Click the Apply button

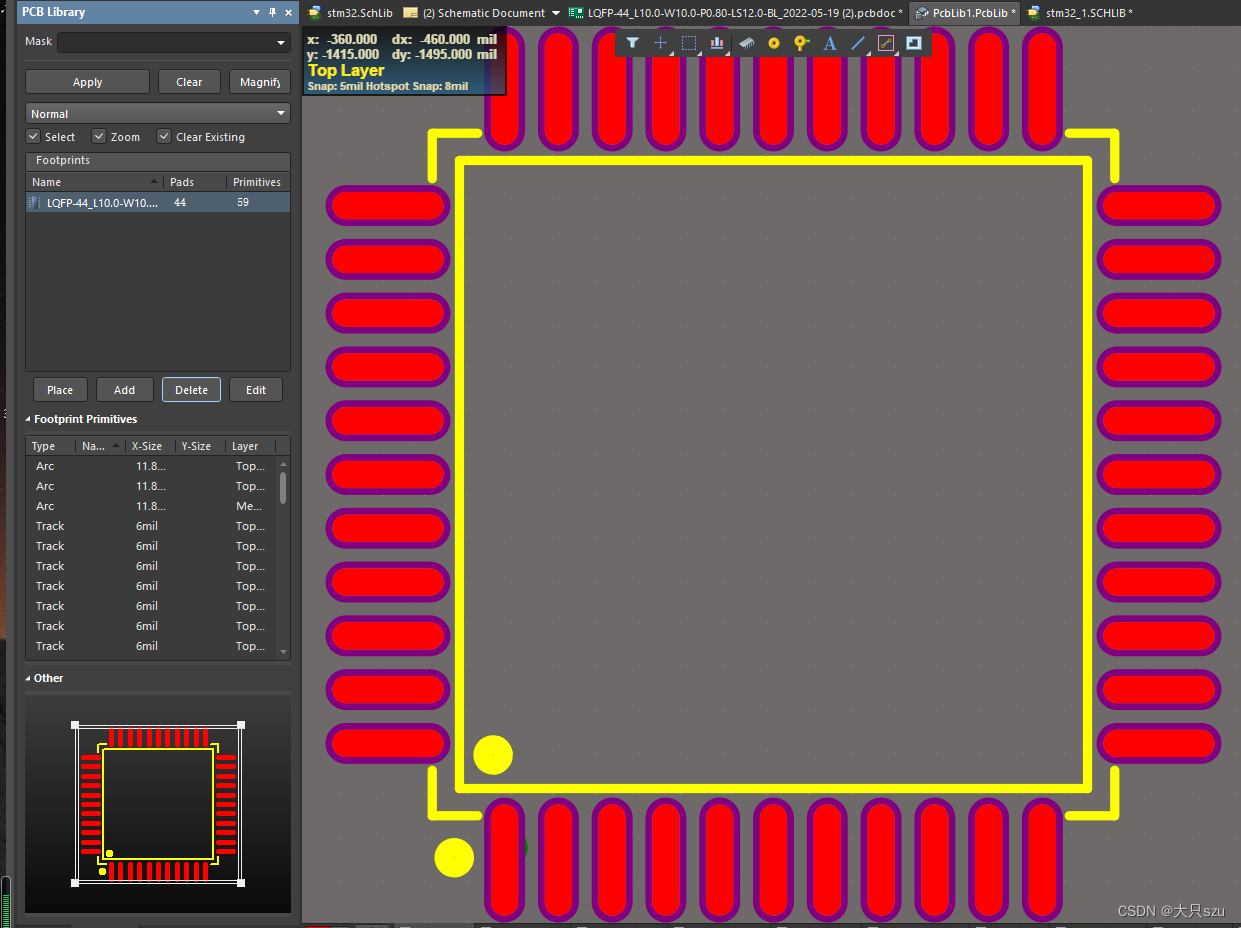tap(87, 82)
